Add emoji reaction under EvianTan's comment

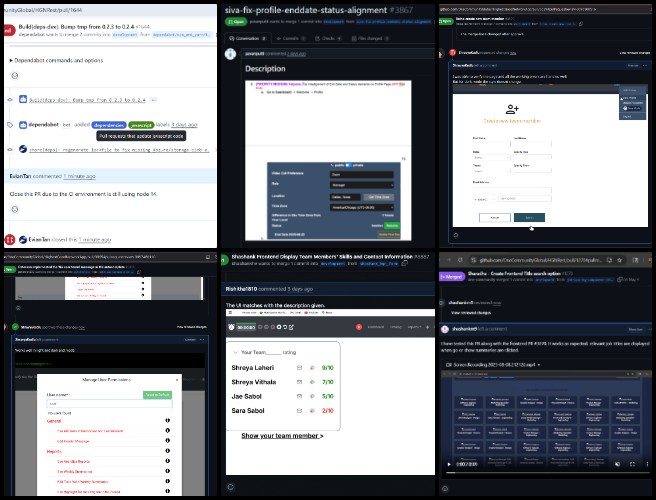pos(15,209)
